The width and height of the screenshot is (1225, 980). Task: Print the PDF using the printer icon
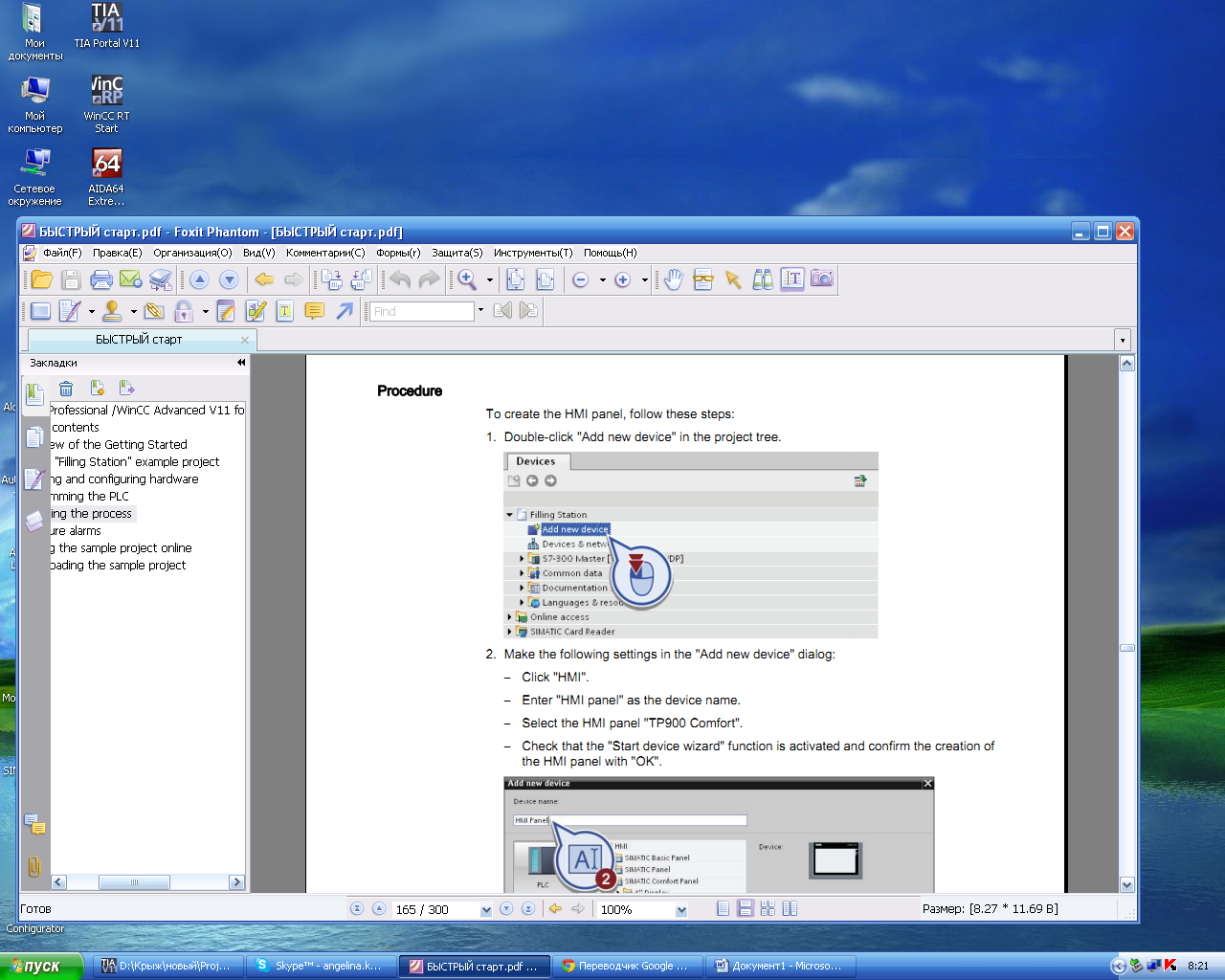(100, 279)
